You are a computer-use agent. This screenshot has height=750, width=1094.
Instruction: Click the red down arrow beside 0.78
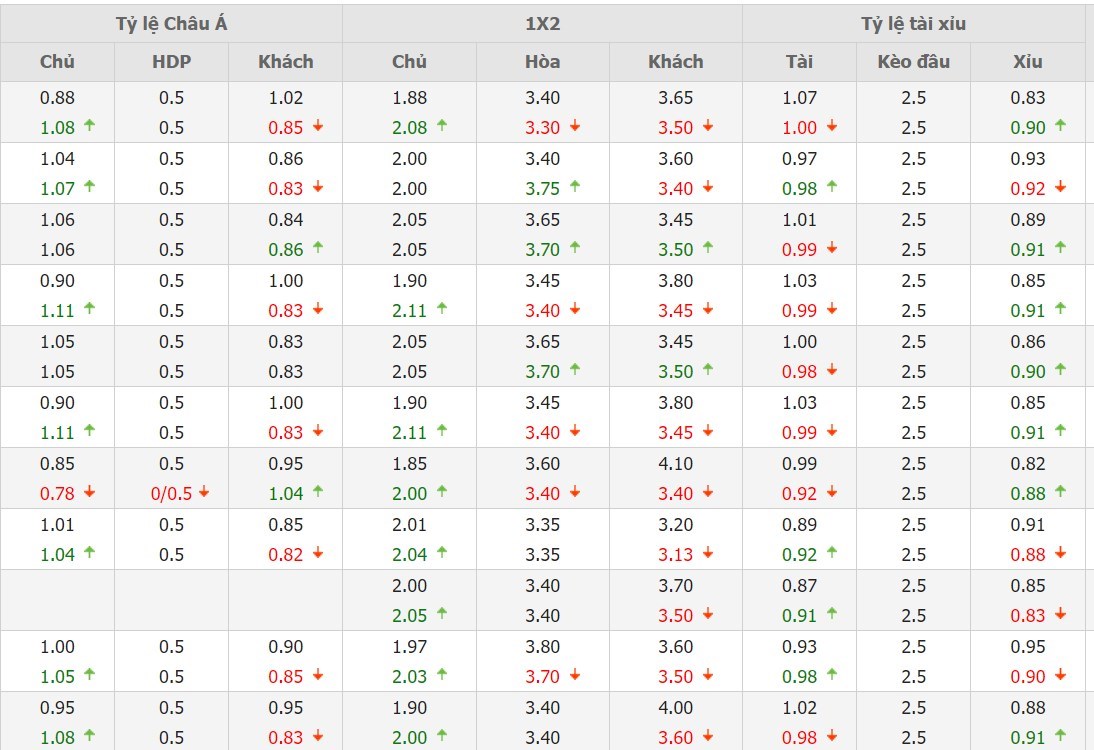click(89, 492)
